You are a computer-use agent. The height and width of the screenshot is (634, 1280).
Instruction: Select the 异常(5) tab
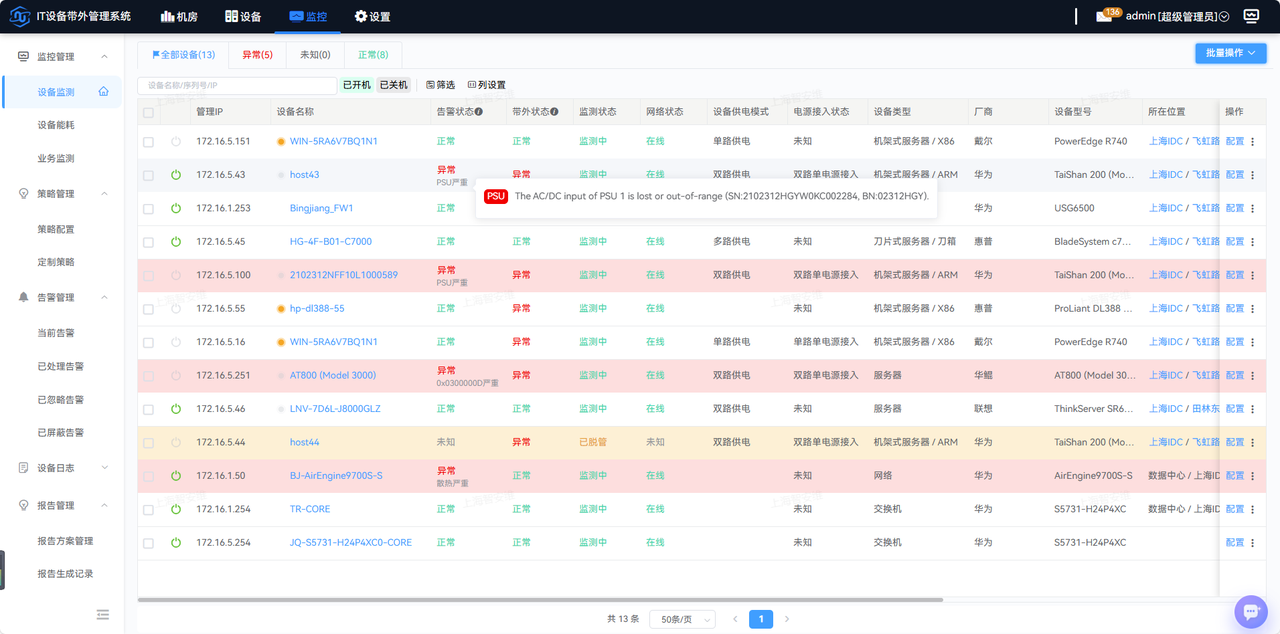[257, 55]
